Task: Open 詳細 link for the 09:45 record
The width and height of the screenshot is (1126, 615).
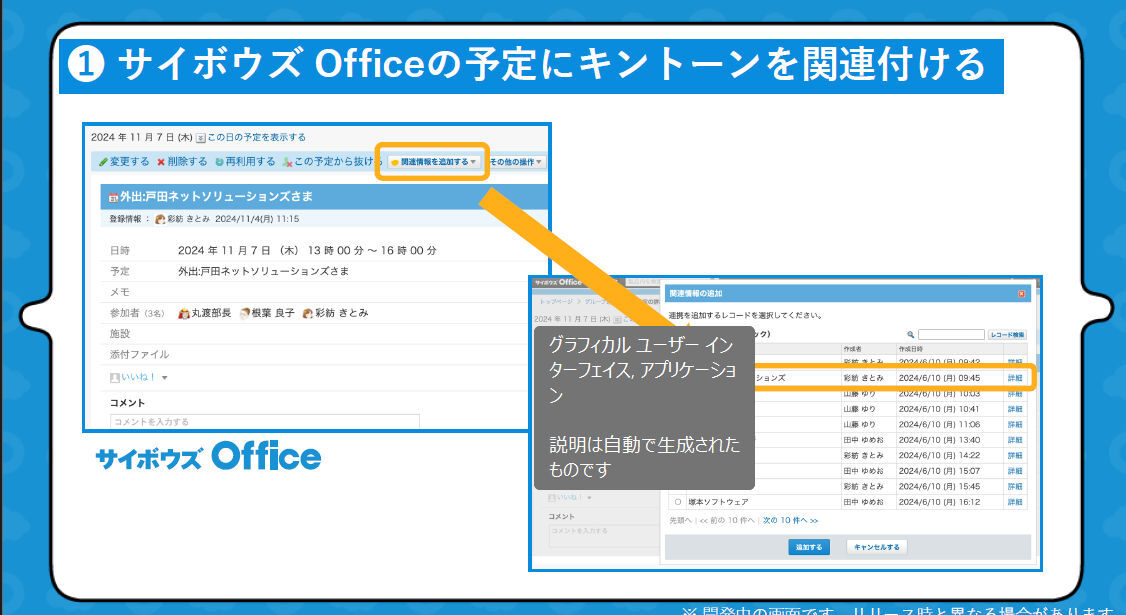Action: point(1015,378)
